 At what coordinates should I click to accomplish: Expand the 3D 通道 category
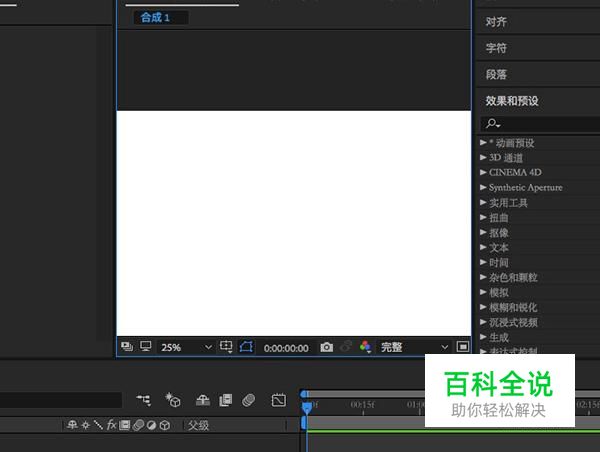point(483,157)
